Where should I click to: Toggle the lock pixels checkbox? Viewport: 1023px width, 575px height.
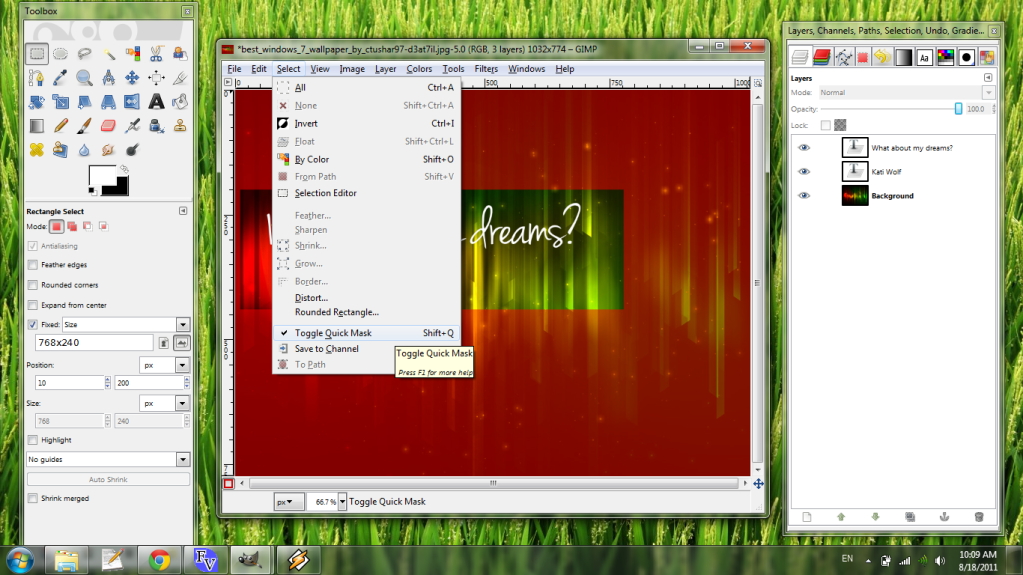click(826, 125)
